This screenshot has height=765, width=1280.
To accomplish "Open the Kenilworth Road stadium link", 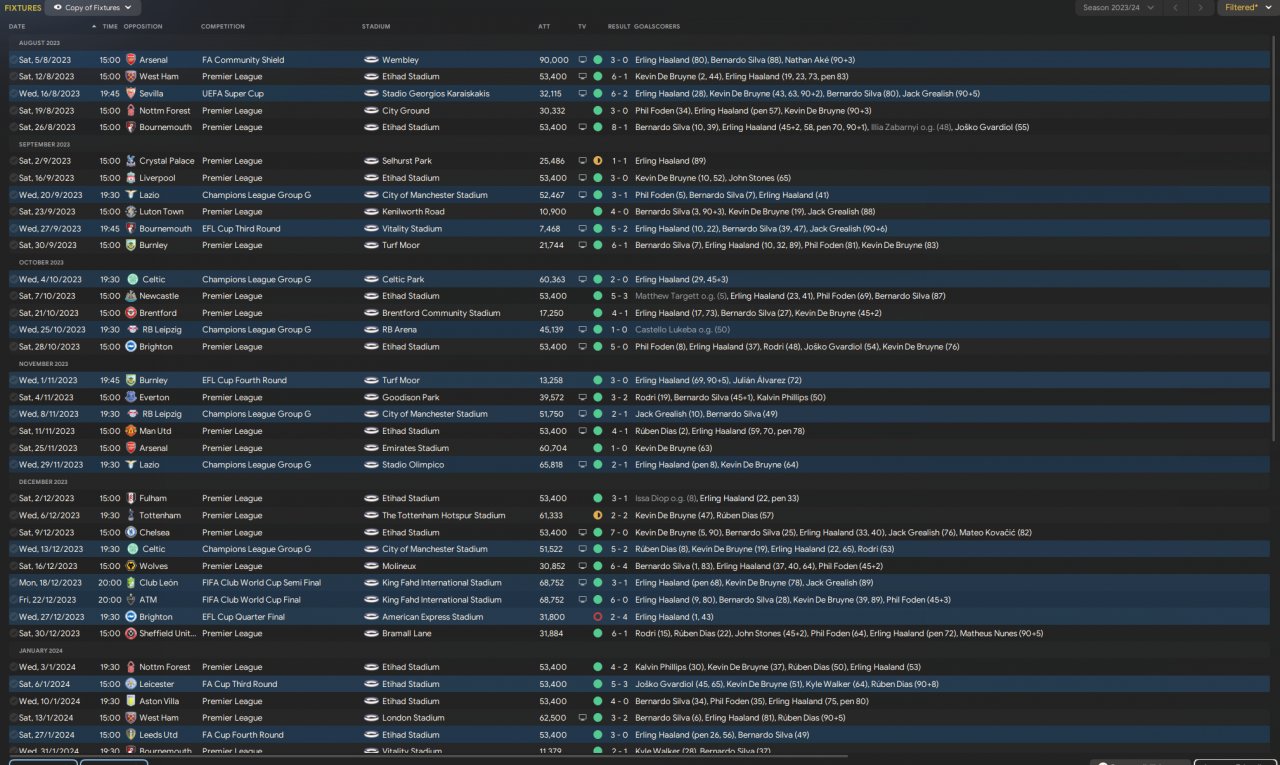I will coord(413,212).
